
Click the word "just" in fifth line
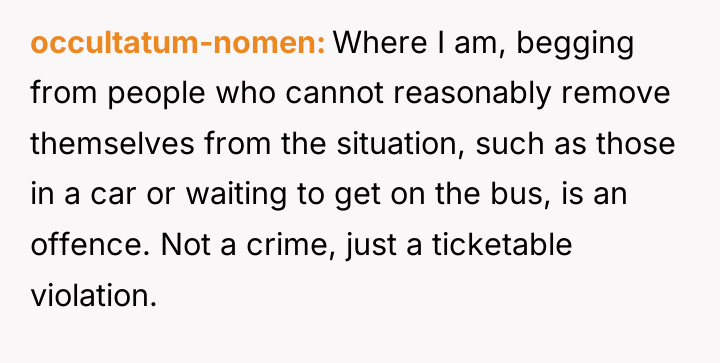point(372,247)
